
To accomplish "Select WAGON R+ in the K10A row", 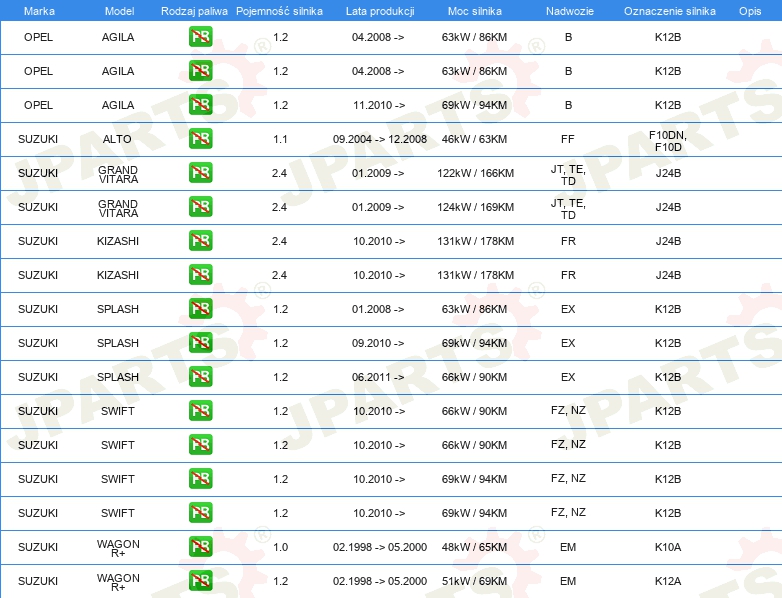I will [118, 548].
